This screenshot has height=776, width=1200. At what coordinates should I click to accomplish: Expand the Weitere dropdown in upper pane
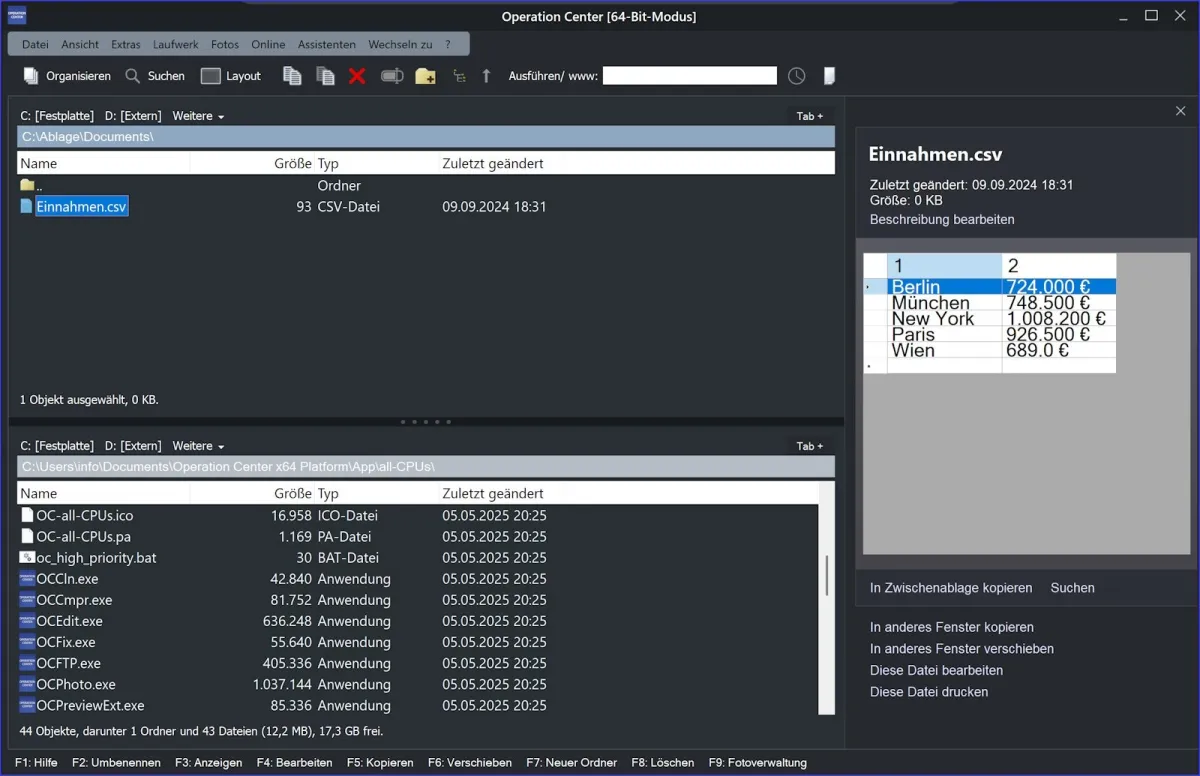tap(198, 116)
